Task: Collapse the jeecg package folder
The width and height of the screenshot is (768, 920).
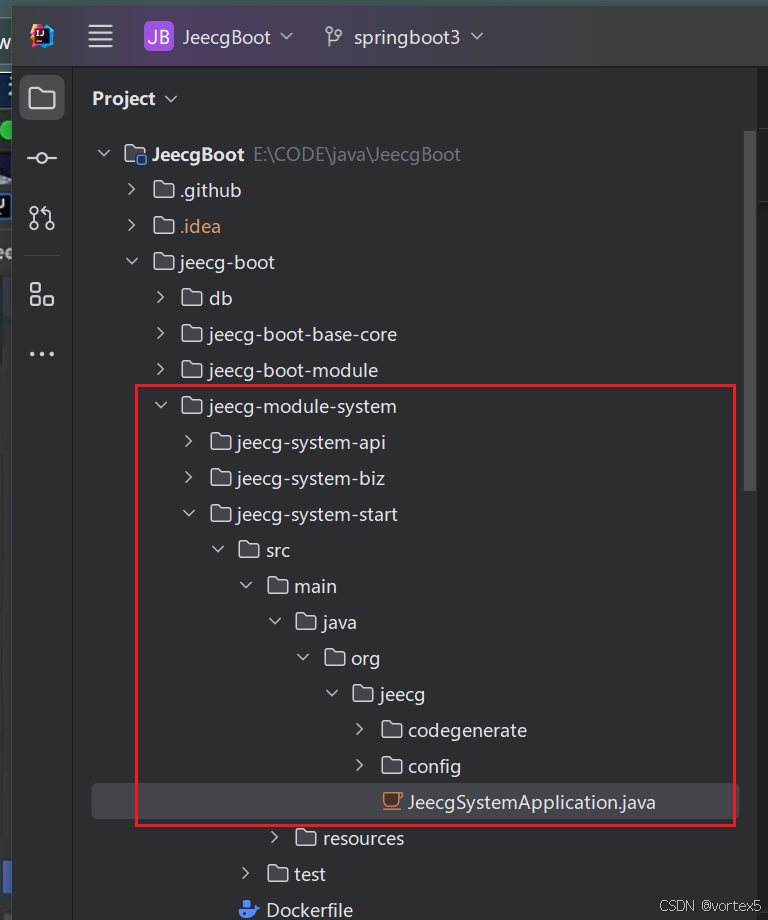Action: (331, 694)
